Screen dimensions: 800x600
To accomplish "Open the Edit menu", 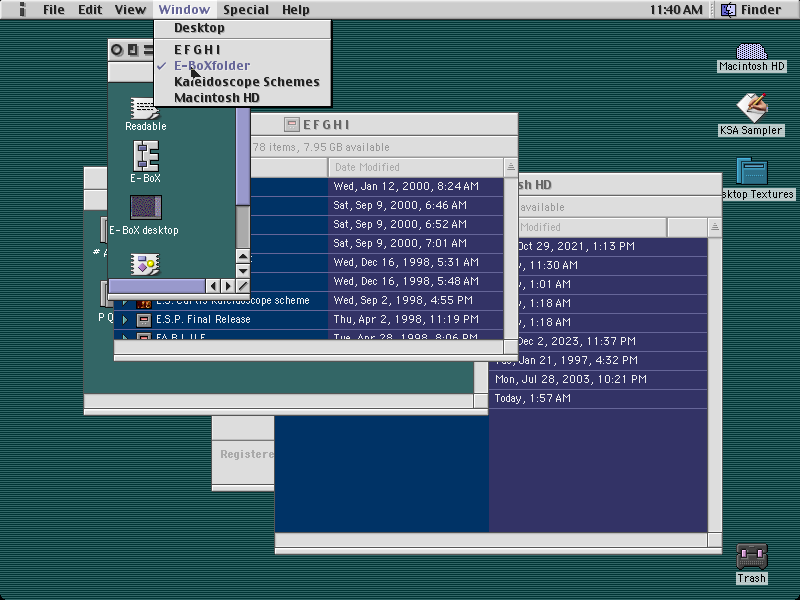I will (90, 10).
